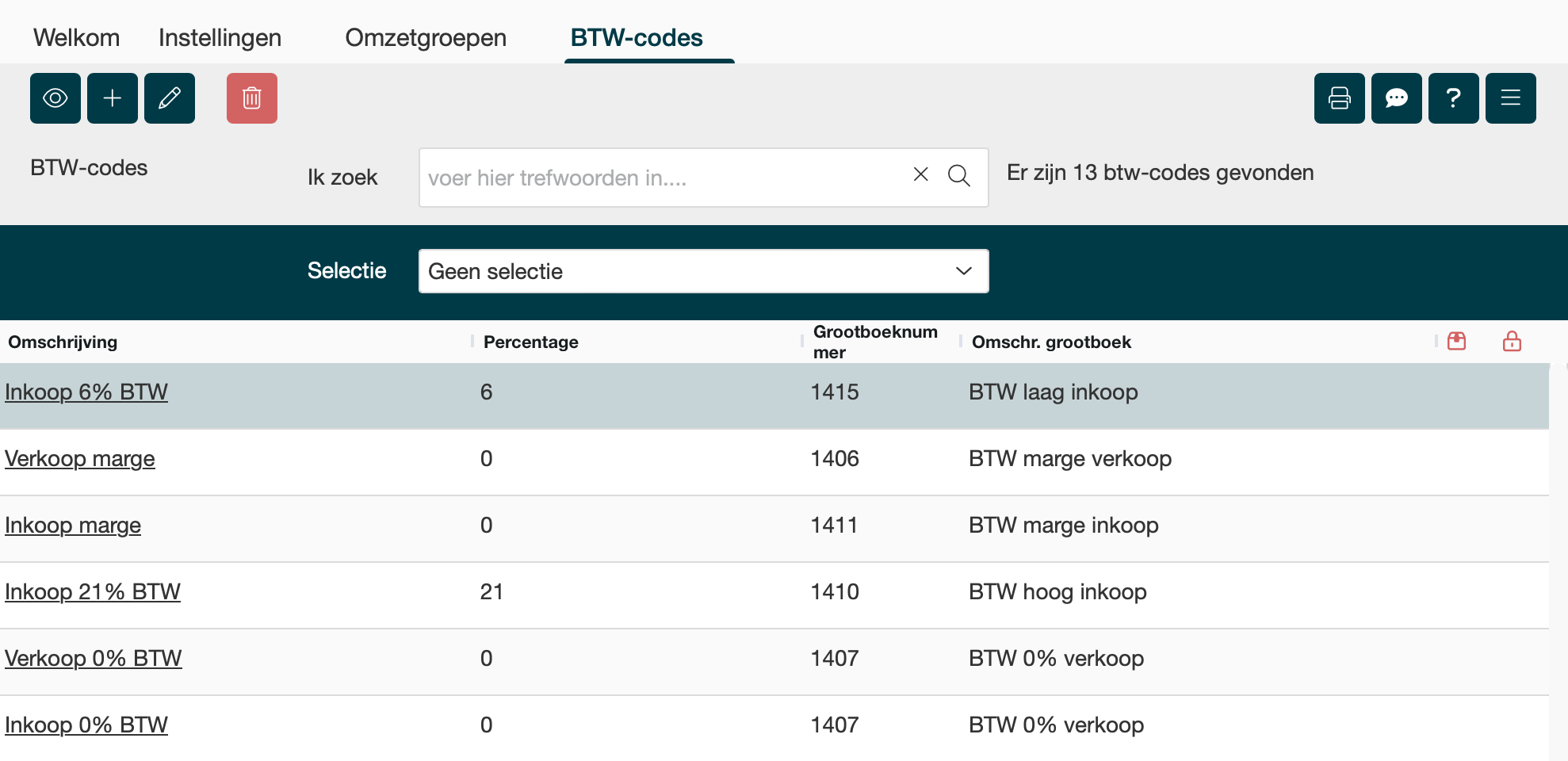The image size is (1568, 761).
Task: Edit the selected BTW-code with pencil icon
Action: point(170,98)
